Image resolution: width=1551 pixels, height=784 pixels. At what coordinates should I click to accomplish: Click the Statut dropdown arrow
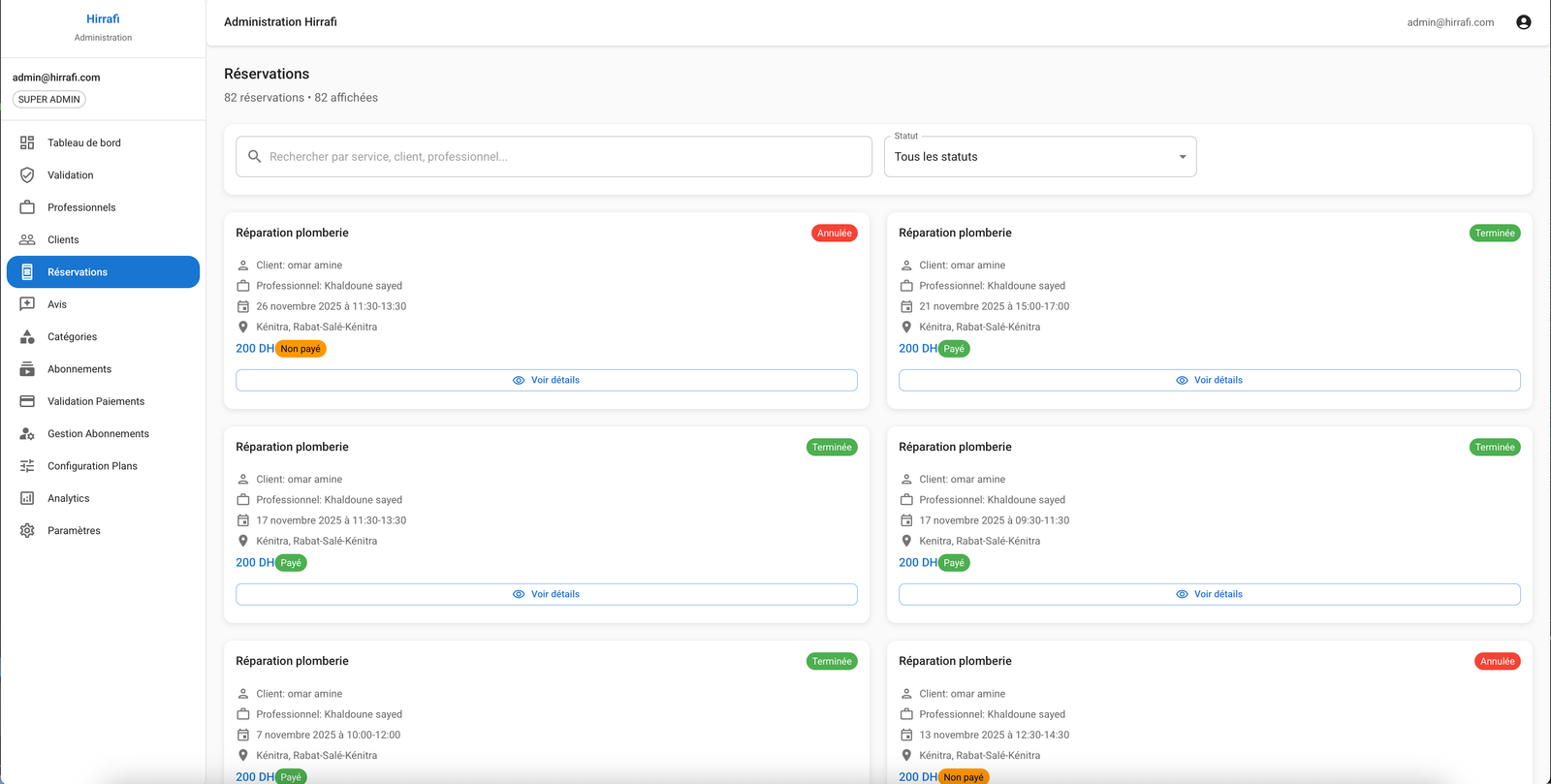[x=1182, y=157]
